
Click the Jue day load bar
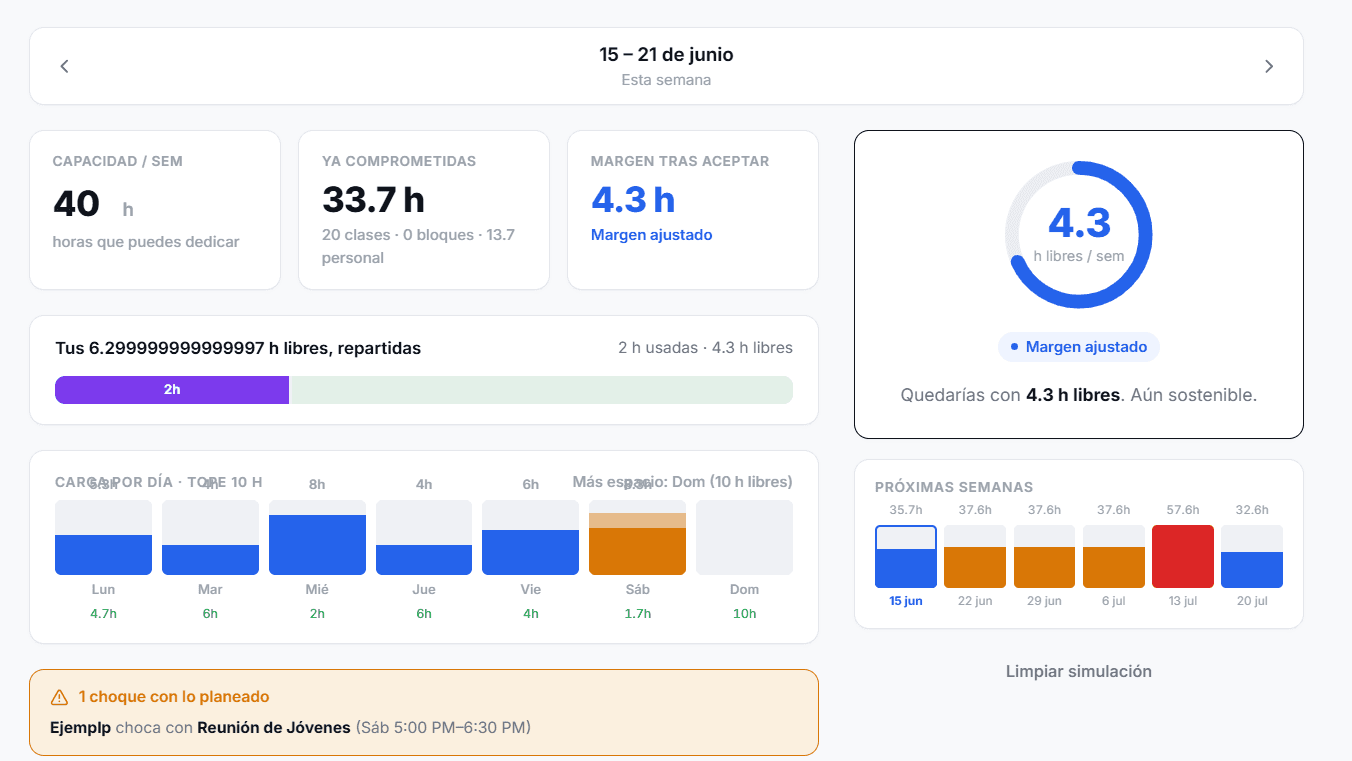click(x=424, y=538)
